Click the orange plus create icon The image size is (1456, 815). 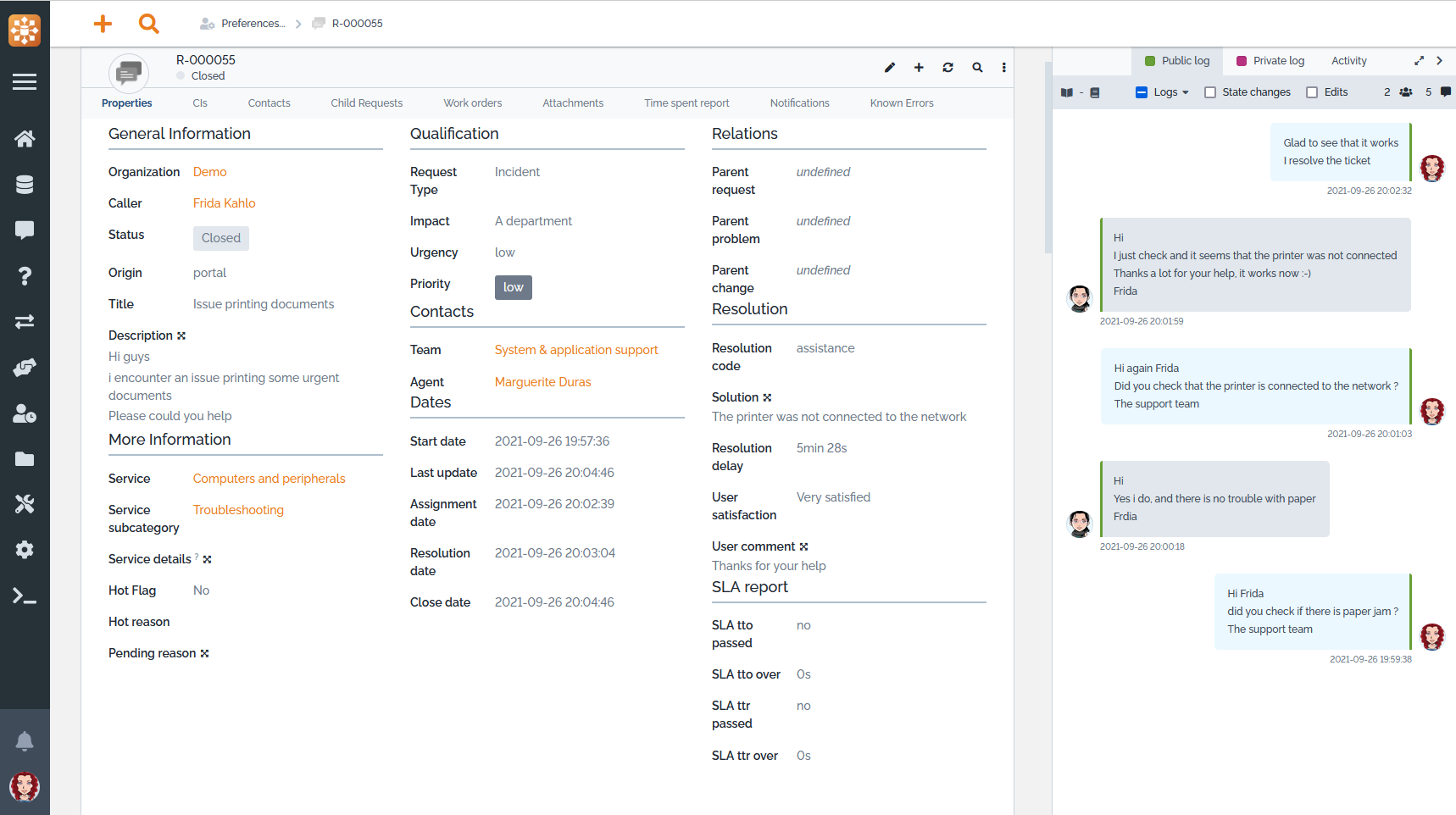[x=103, y=24]
